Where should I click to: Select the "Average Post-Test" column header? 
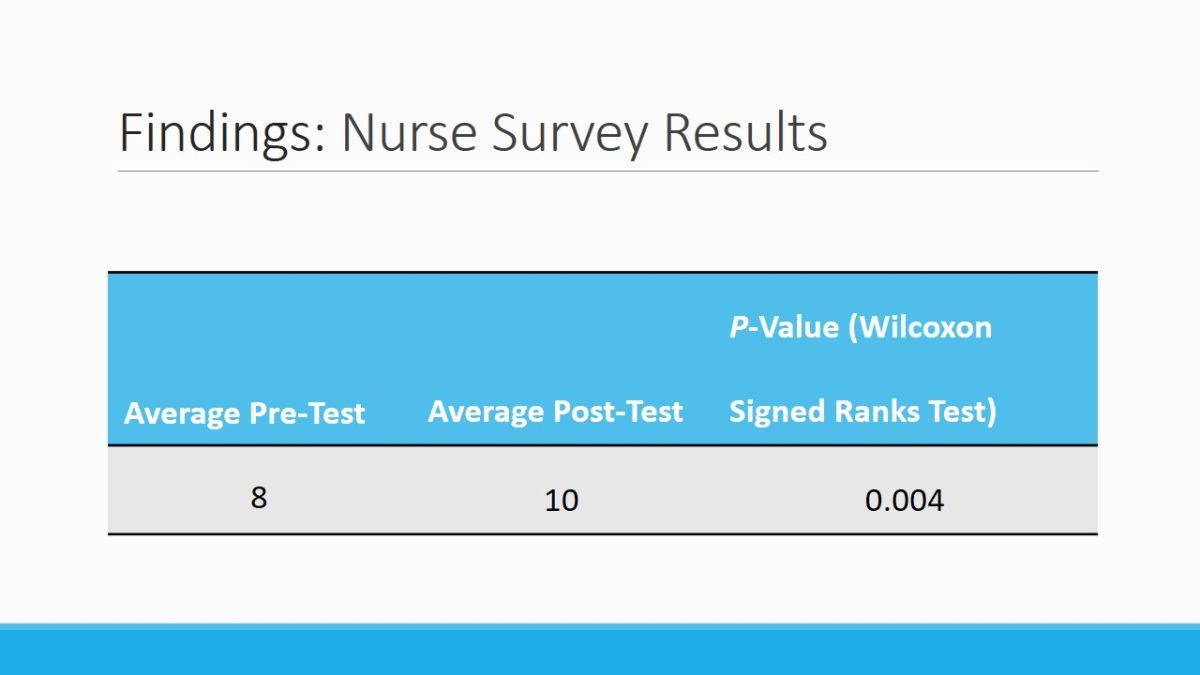(555, 411)
